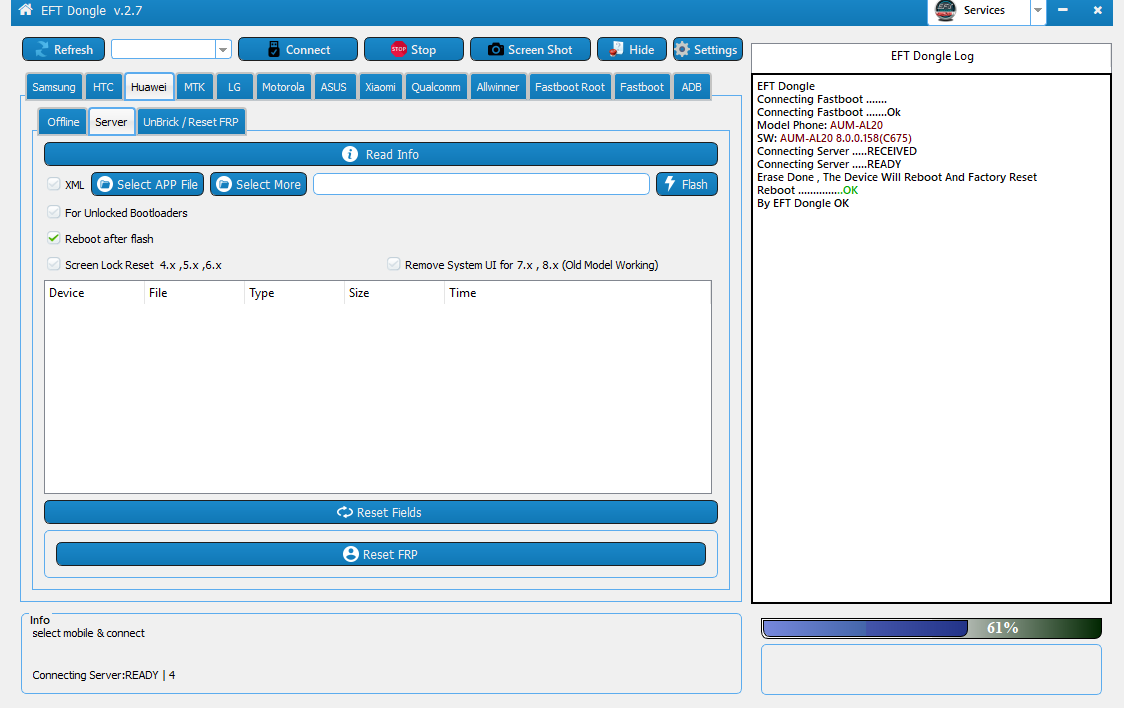This screenshot has height=708, width=1124.
Task: Click the 61% progress bar
Action: point(931,628)
